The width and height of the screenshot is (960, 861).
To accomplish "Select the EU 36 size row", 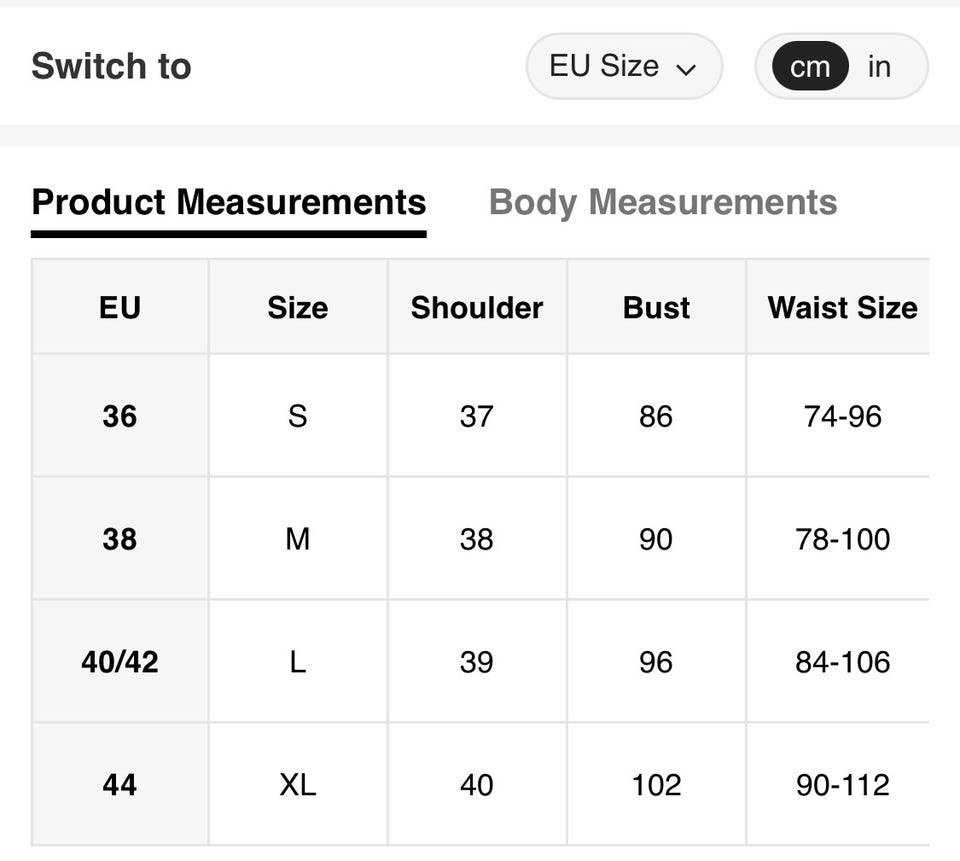I will (481, 416).
